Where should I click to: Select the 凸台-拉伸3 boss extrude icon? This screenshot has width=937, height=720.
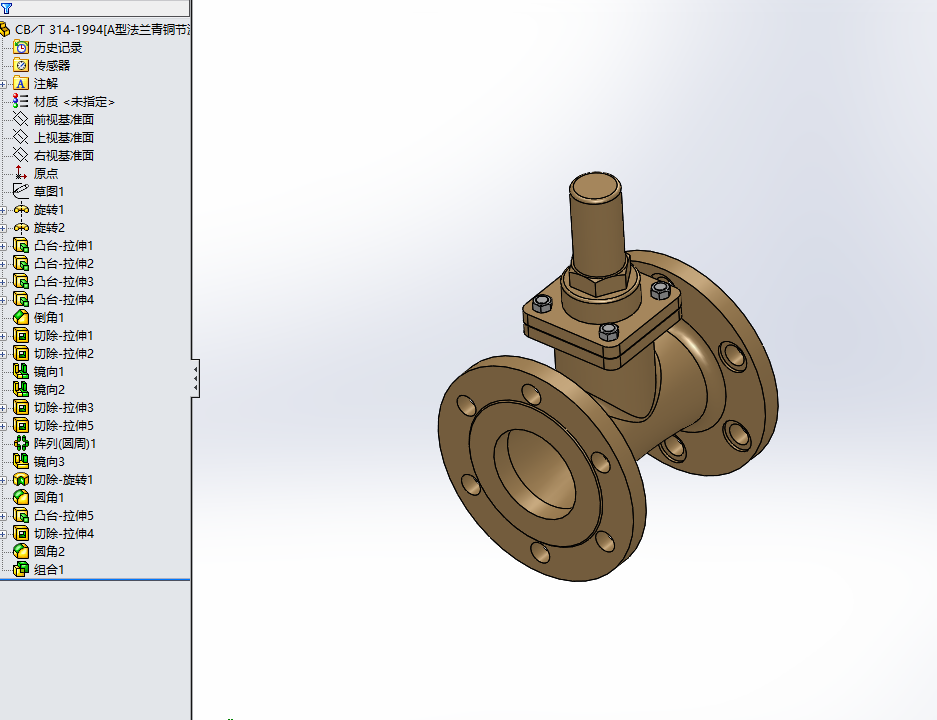point(21,281)
